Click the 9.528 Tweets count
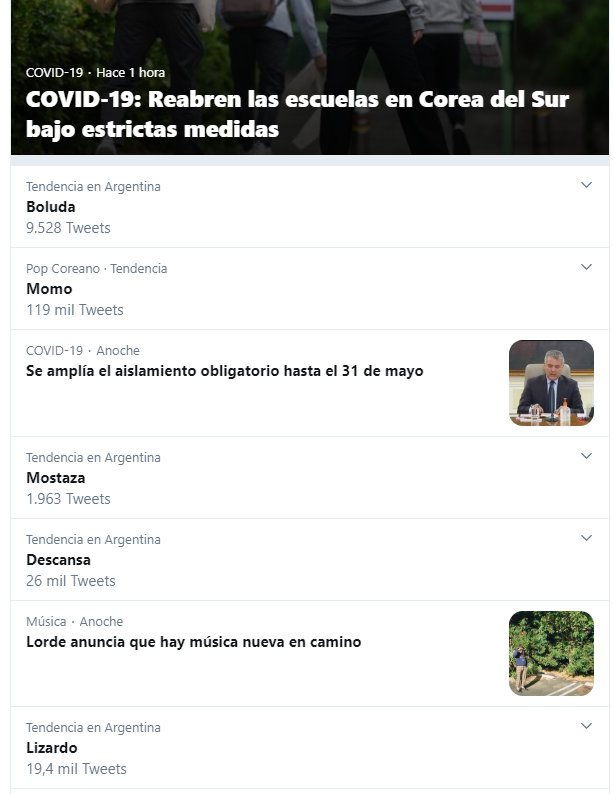 tap(68, 228)
